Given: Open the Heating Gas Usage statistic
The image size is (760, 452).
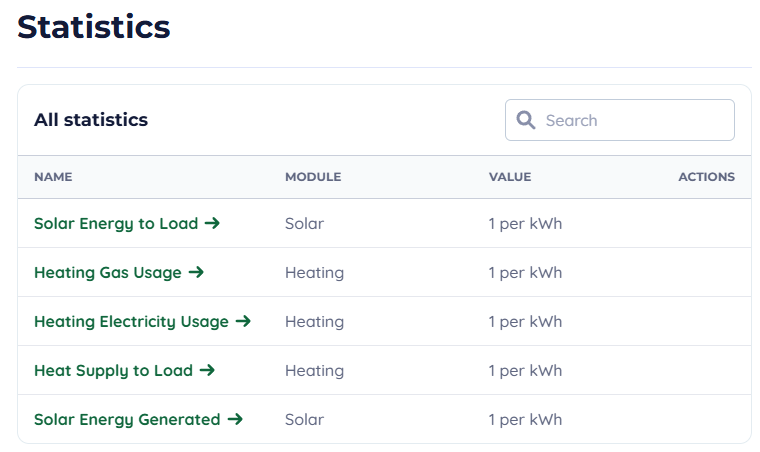Looking at the screenshot, I should 108,272.
